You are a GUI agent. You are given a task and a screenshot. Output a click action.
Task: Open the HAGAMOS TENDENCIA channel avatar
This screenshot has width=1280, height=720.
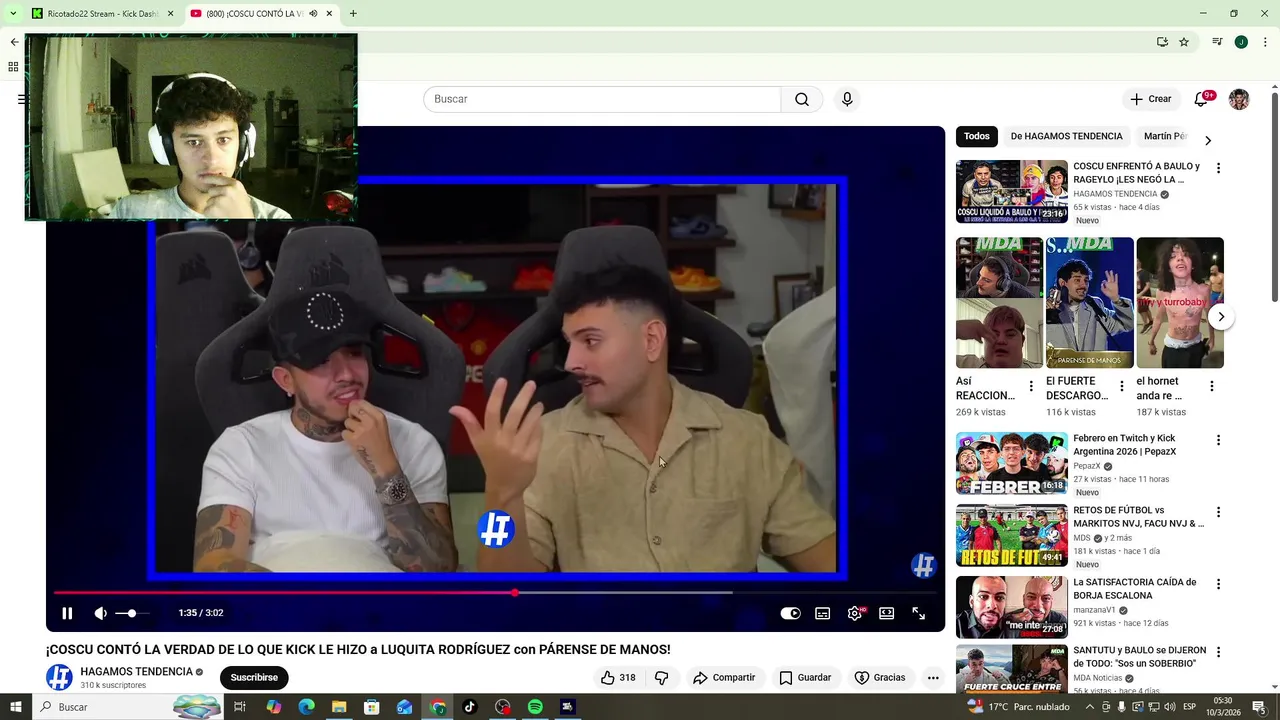[59, 678]
